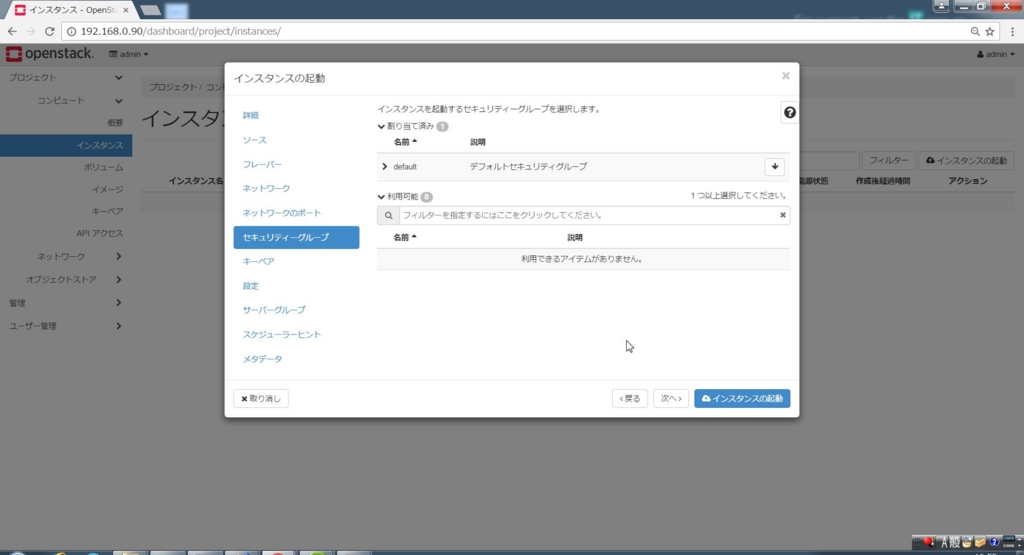1024x555 pixels.
Task: Collapse the 割り当て済み section
Action: (381, 127)
